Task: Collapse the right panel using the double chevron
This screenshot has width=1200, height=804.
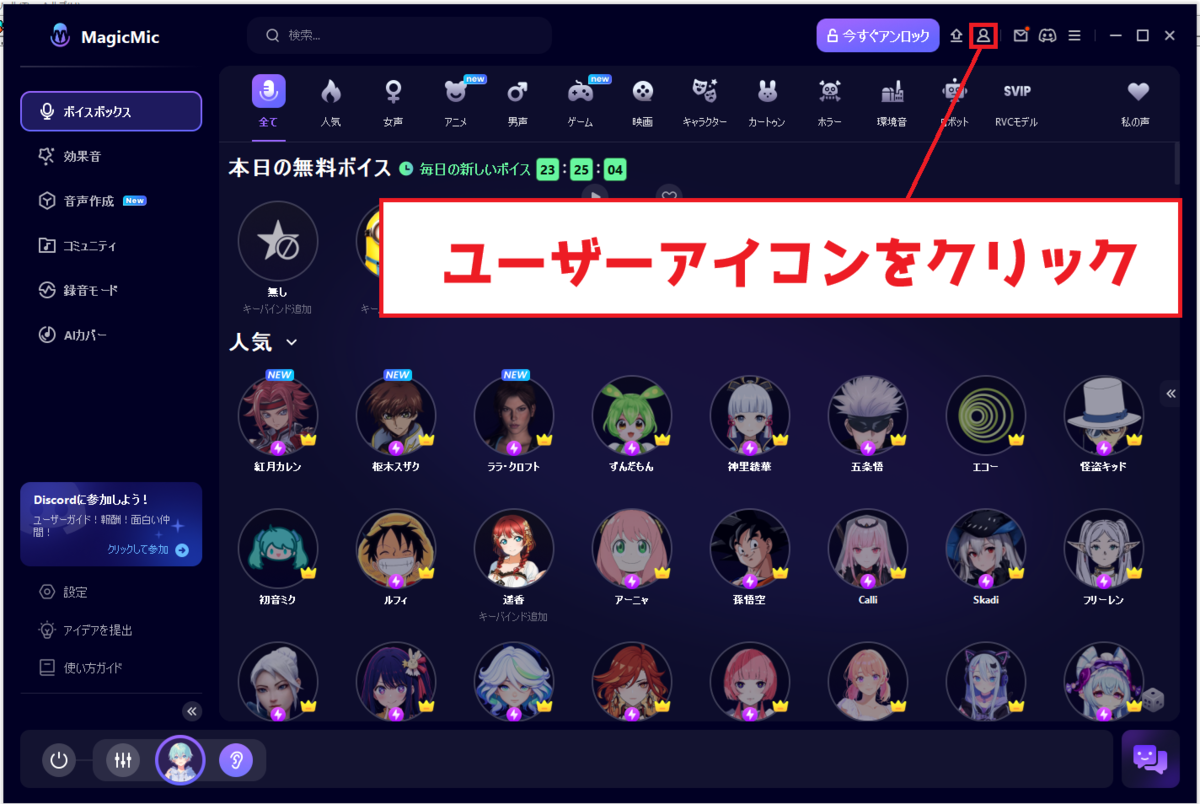Action: pyautogui.click(x=1170, y=393)
